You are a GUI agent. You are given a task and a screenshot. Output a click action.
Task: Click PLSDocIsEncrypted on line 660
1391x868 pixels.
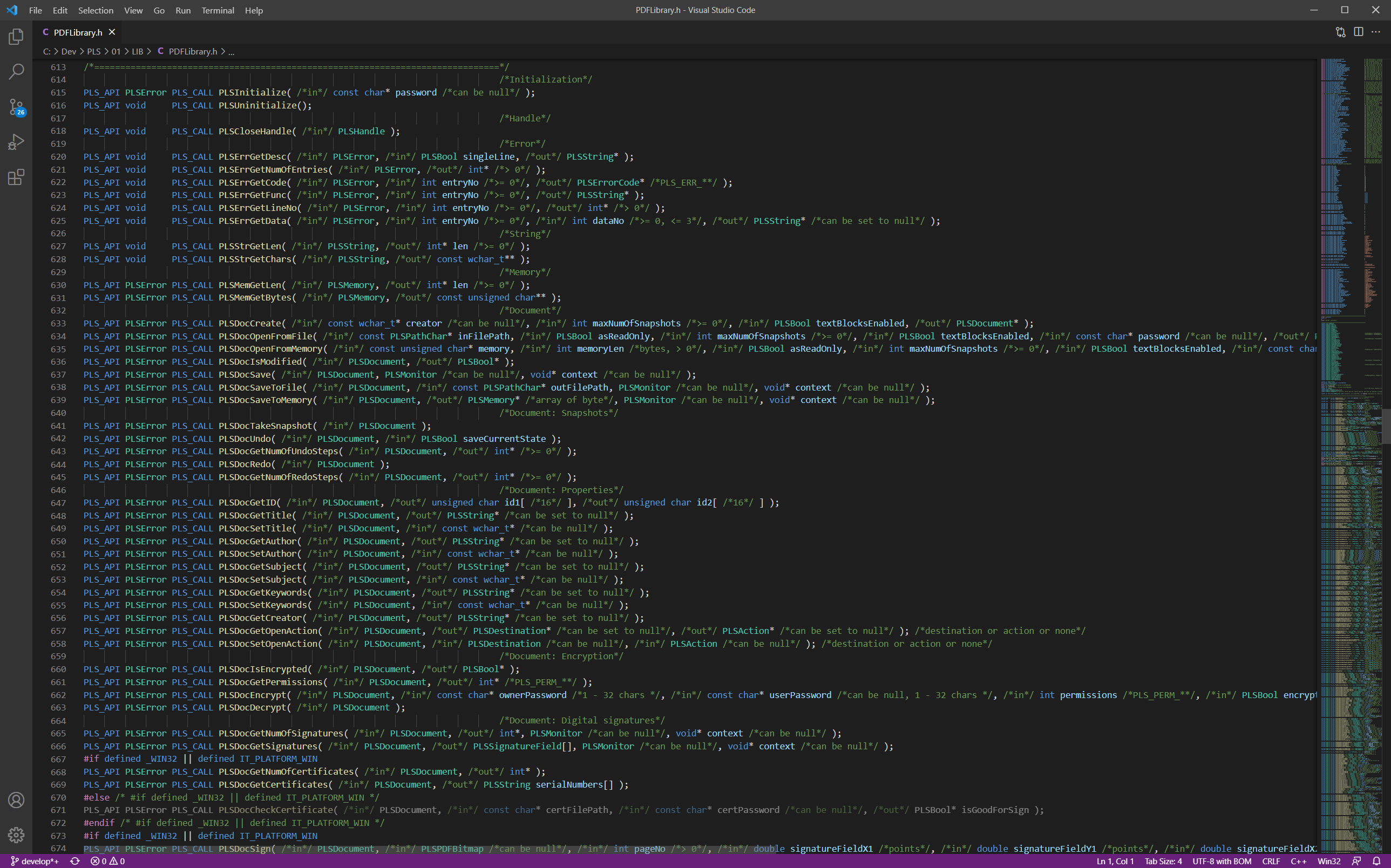pyautogui.click(x=262, y=669)
